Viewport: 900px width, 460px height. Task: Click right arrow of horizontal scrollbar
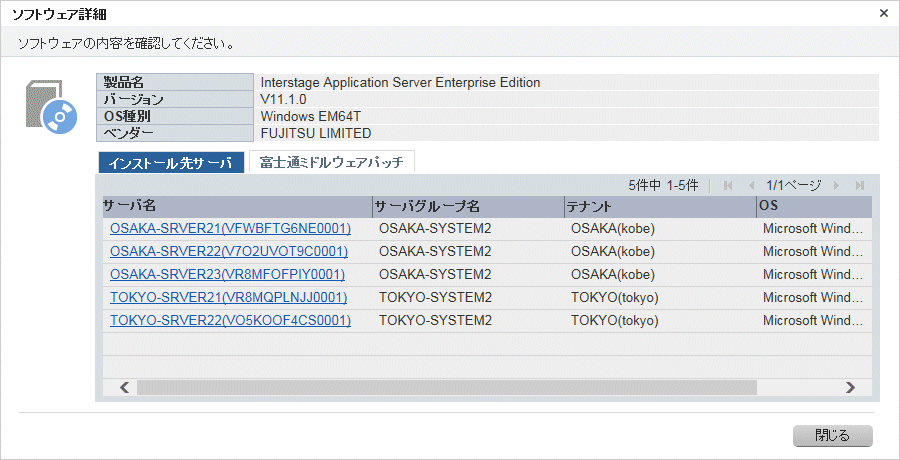[x=851, y=387]
